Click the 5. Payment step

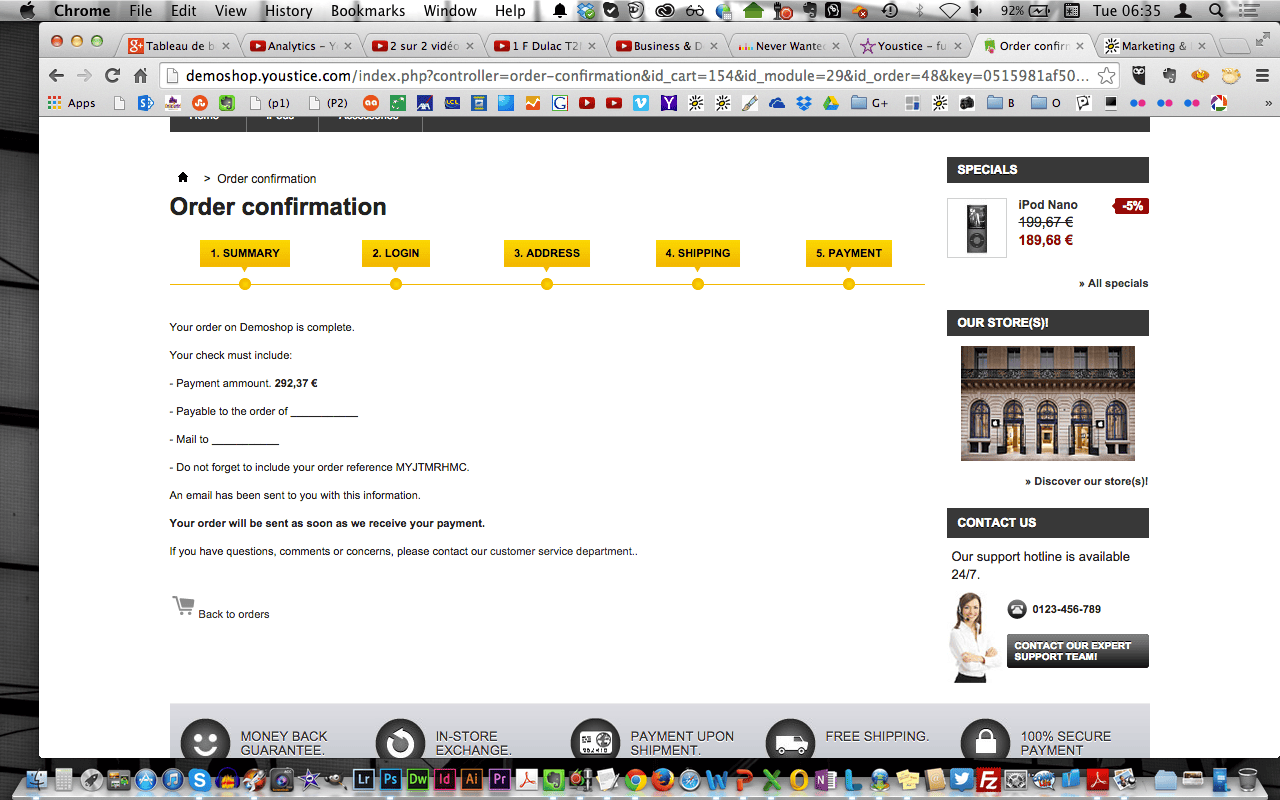coord(849,253)
